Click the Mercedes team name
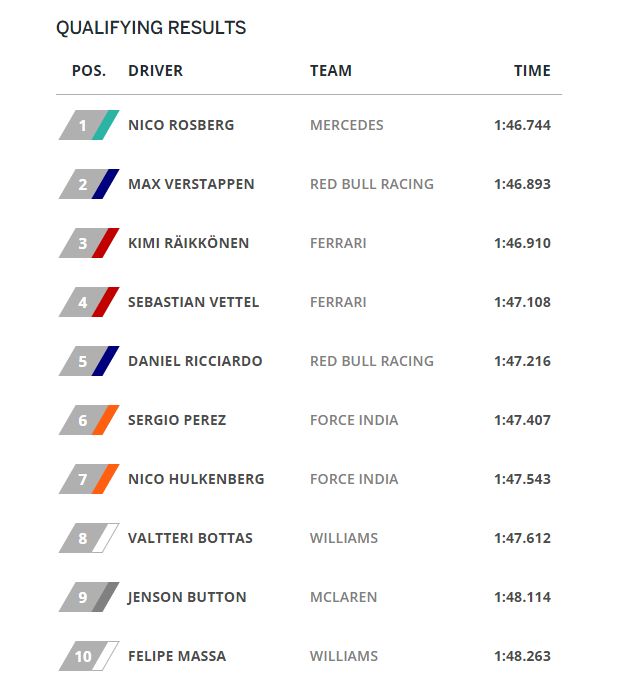The image size is (624, 700). pos(347,126)
